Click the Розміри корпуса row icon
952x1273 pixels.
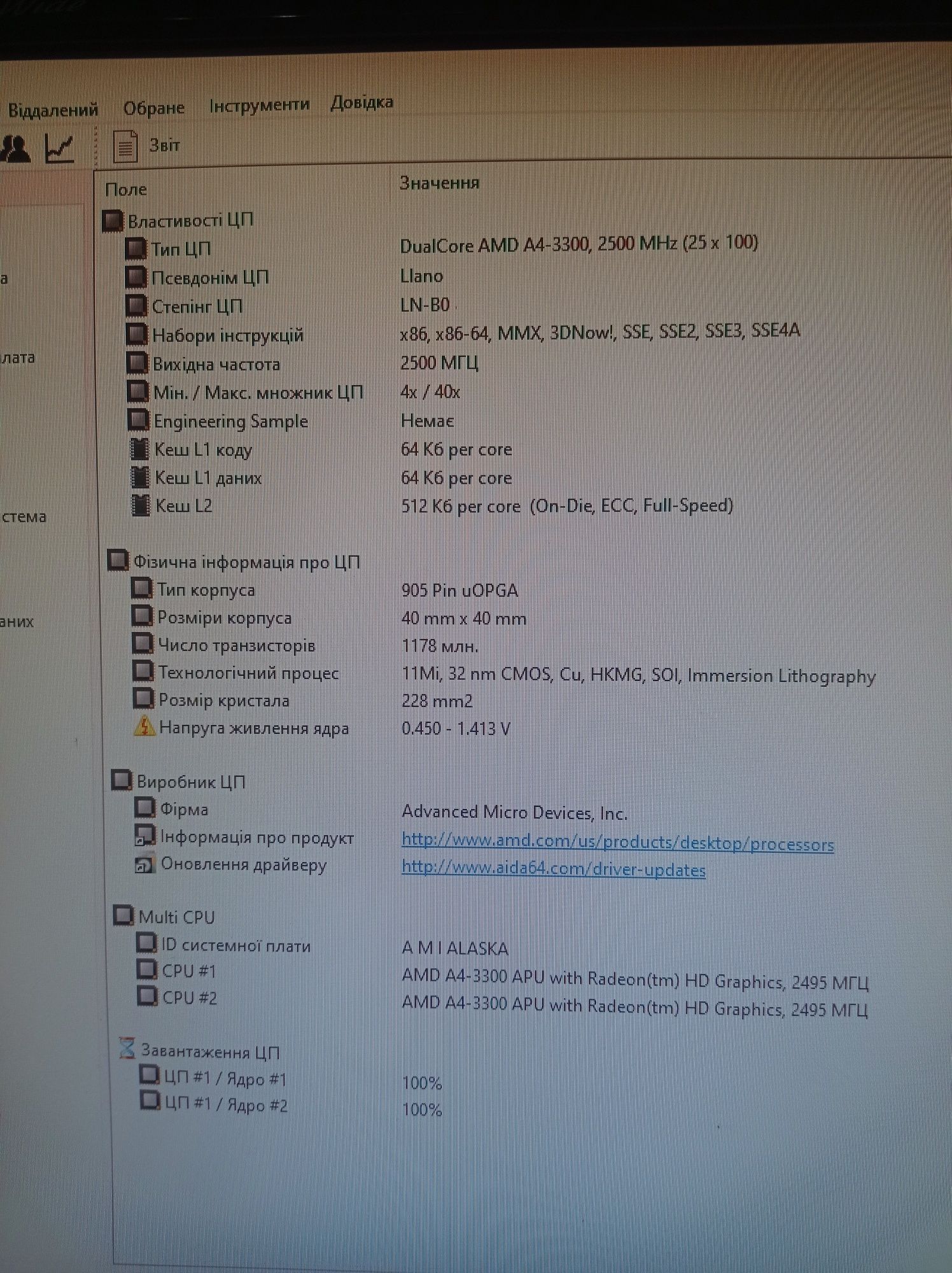(x=143, y=616)
